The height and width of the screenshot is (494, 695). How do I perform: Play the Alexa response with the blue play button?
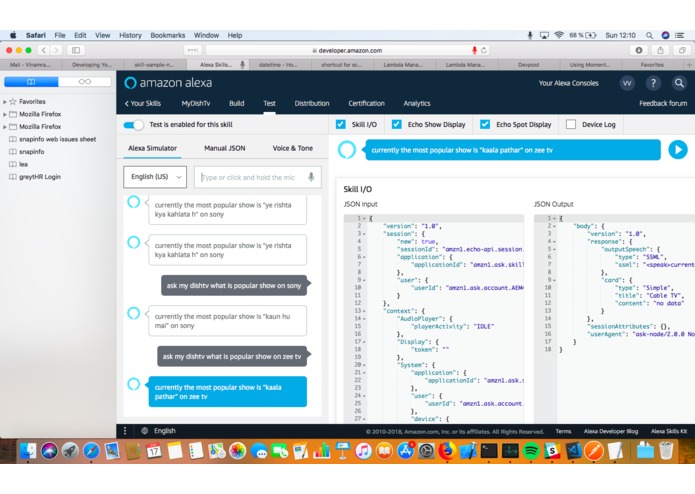point(678,150)
